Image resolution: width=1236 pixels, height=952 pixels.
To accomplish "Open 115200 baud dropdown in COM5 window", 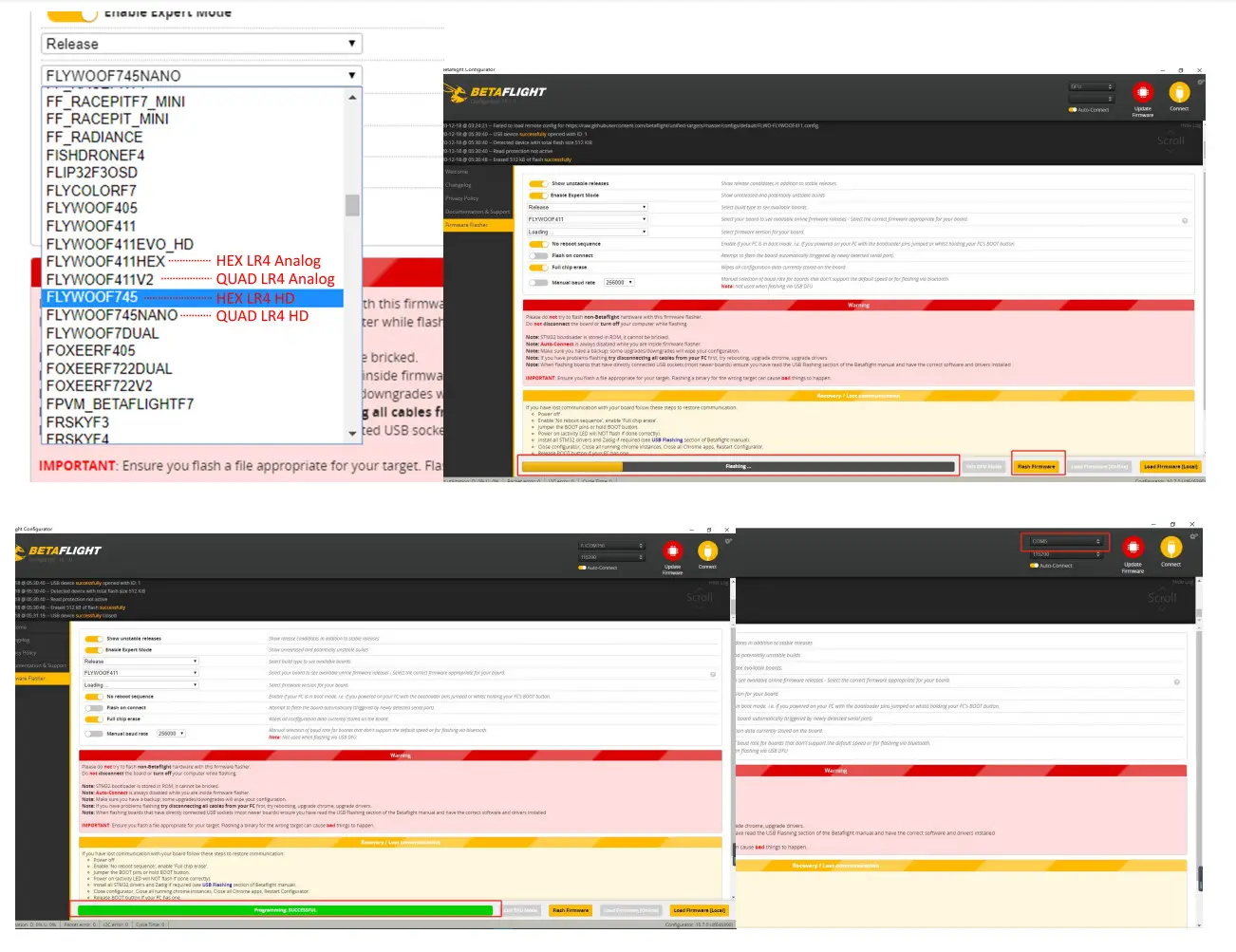I will (x=1066, y=554).
